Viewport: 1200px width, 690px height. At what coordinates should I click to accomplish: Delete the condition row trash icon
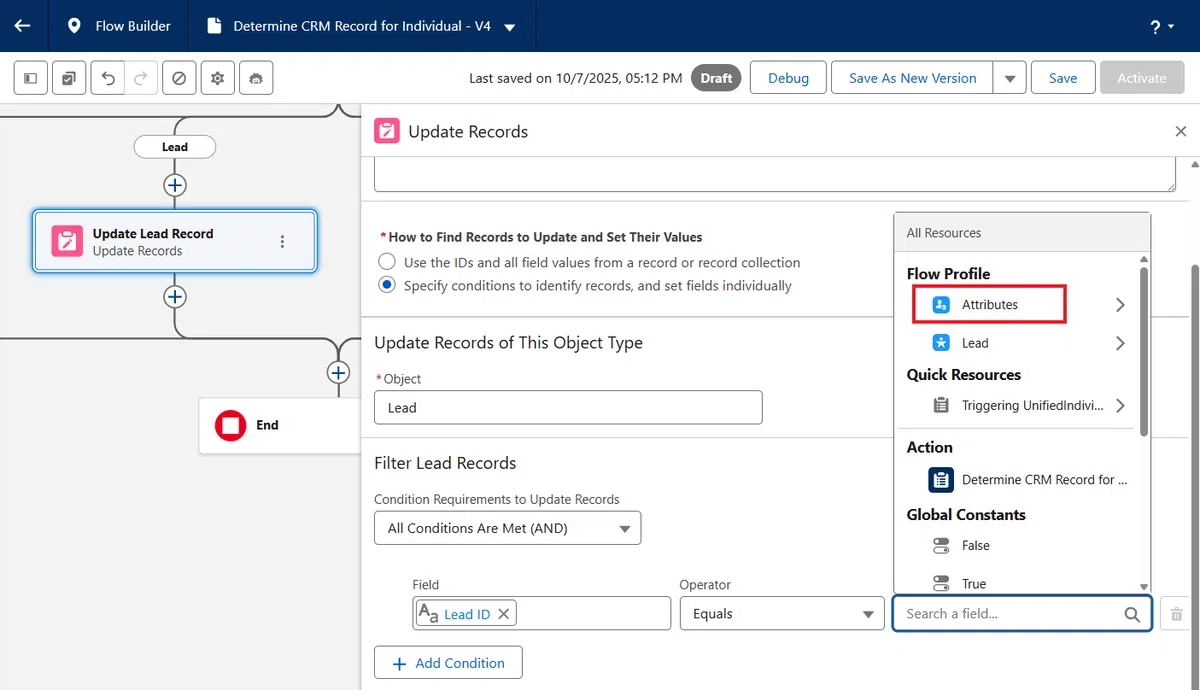coord(1176,614)
